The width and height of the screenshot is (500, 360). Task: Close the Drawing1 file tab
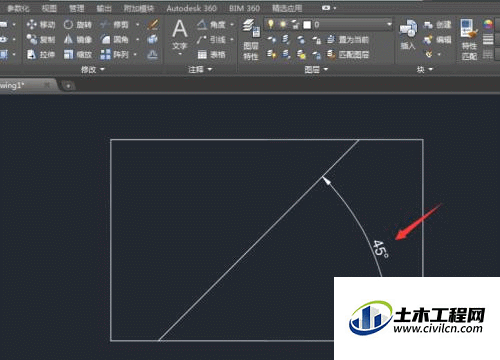click(x=47, y=85)
